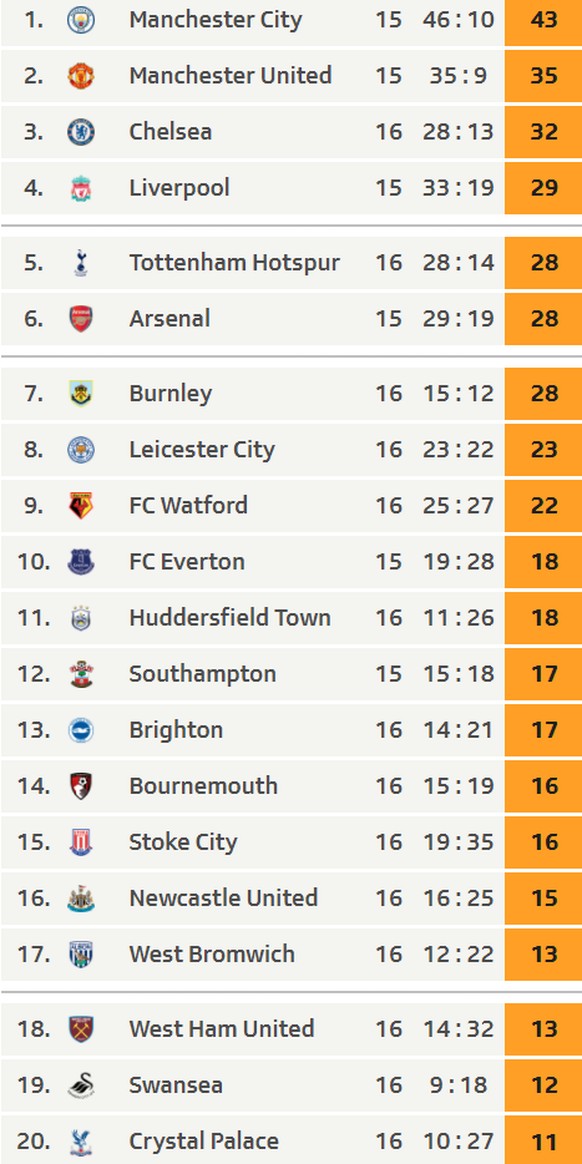Click the Manchester United club crest
582x1164 pixels.
[x=81, y=76]
